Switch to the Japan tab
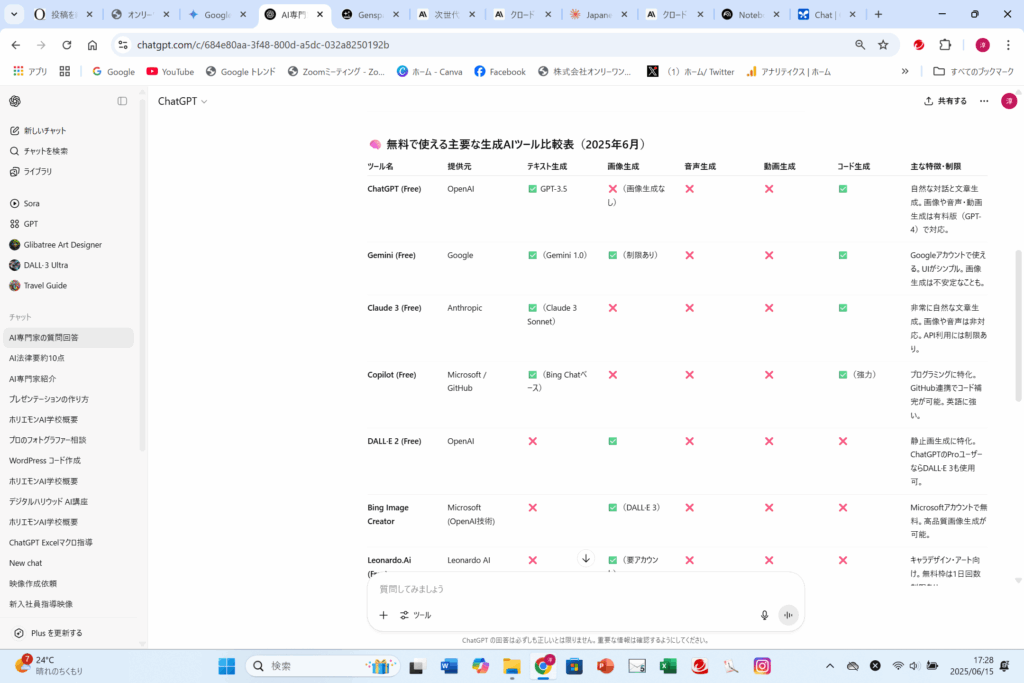The width and height of the screenshot is (1024, 683). click(598, 14)
